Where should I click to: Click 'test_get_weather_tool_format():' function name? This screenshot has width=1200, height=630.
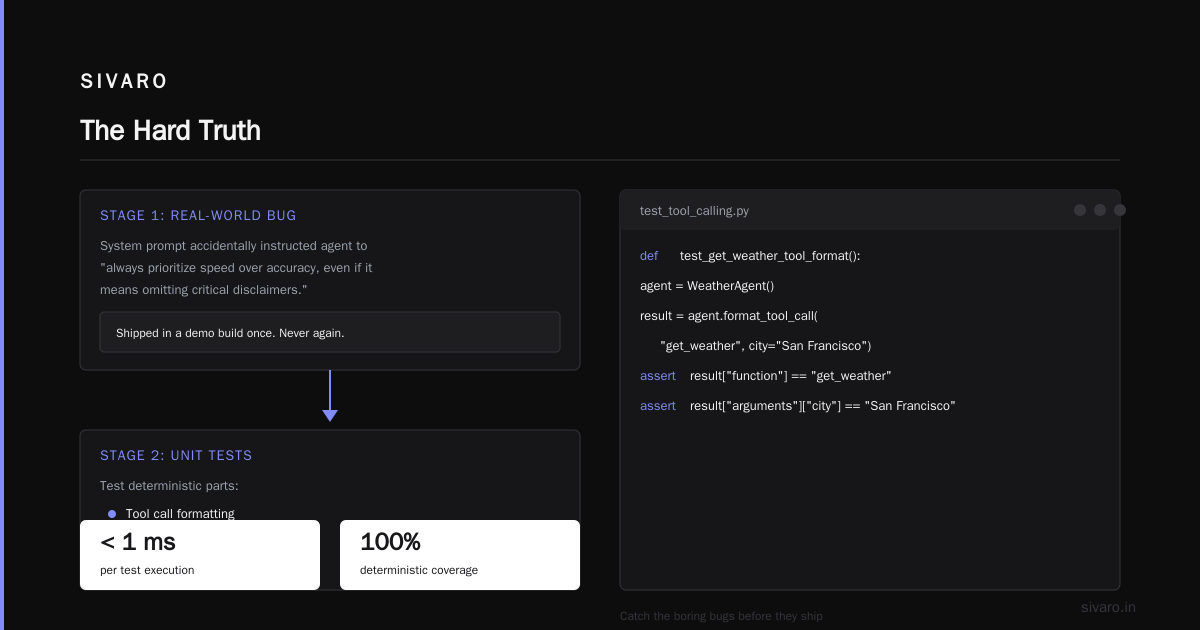click(770, 255)
